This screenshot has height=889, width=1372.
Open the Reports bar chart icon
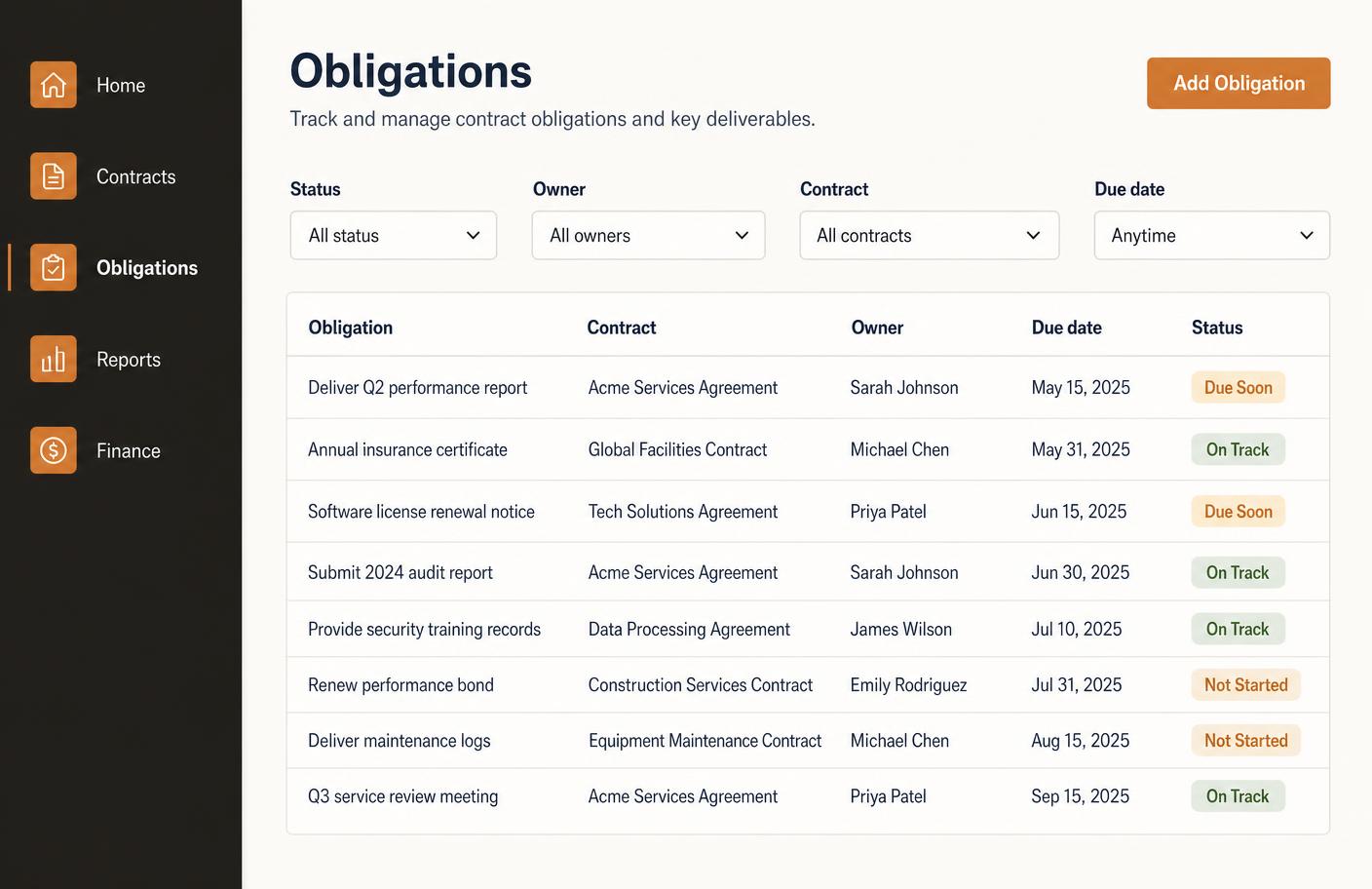54,359
